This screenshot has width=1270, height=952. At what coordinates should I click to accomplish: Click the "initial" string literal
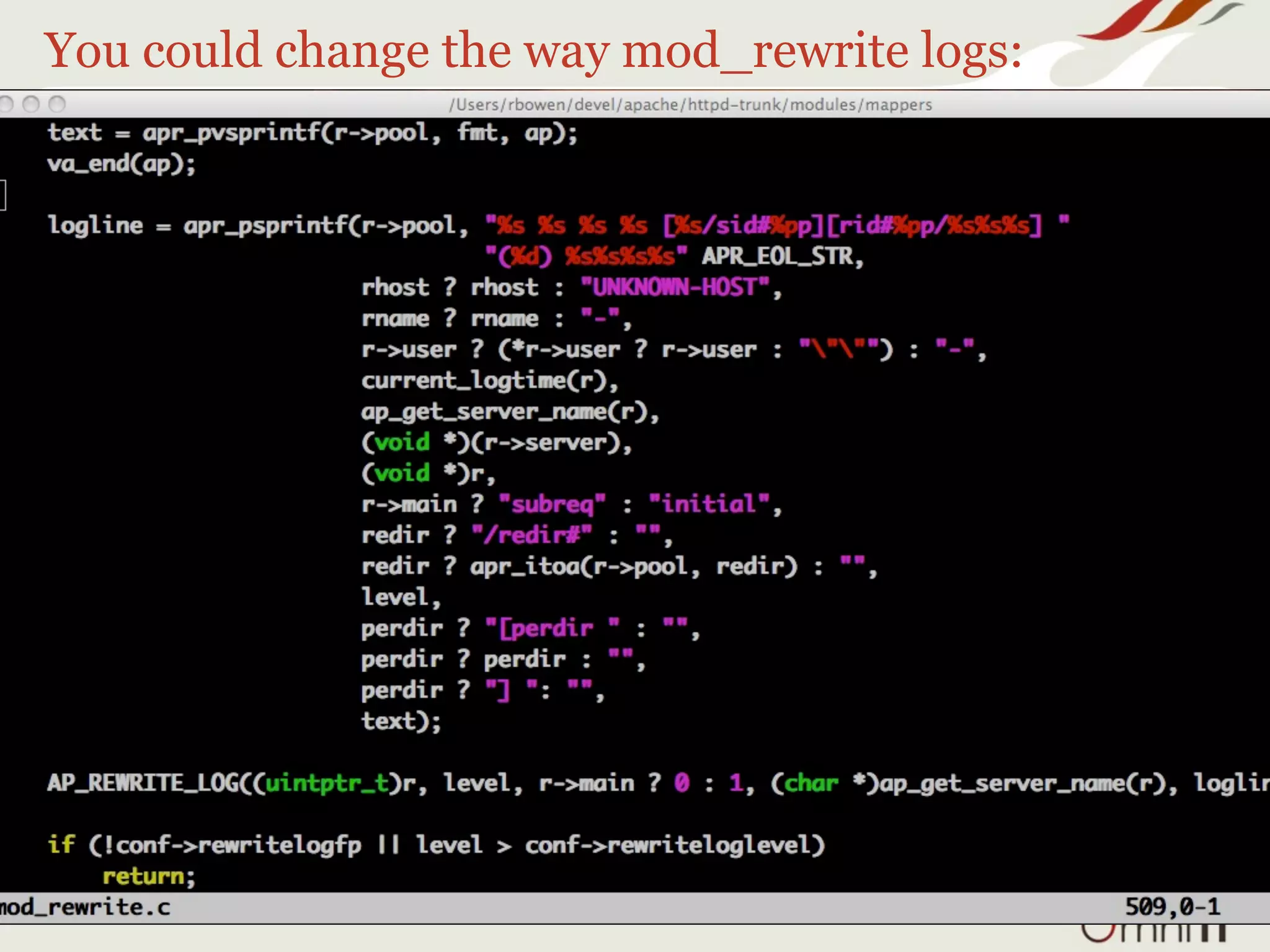pos(709,504)
